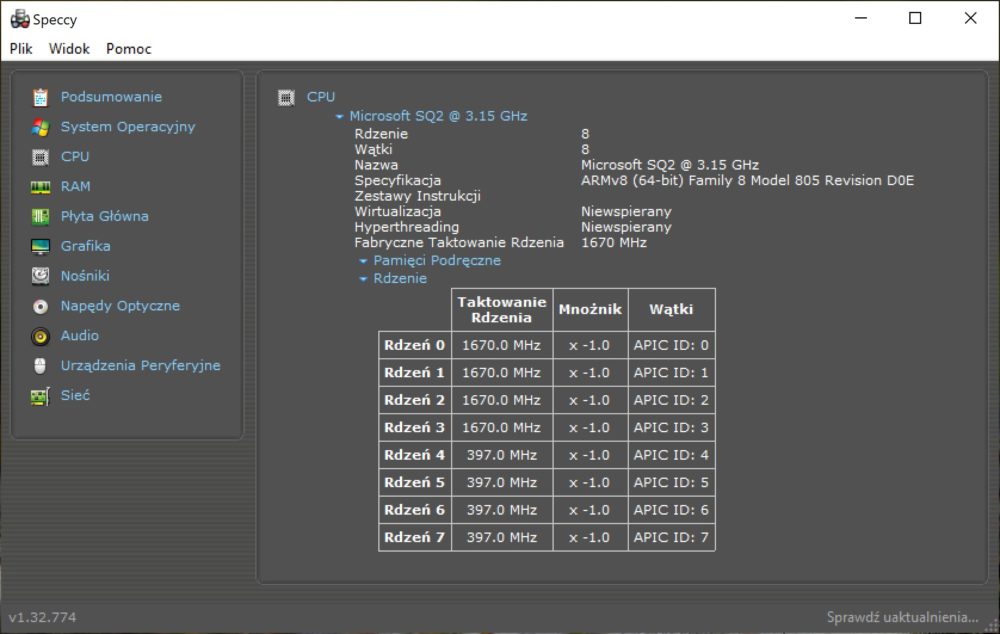Click the Rdzeń 5 397.0 MHz cell
Viewport: 1000px width, 634px height.
tap(502, 482)
